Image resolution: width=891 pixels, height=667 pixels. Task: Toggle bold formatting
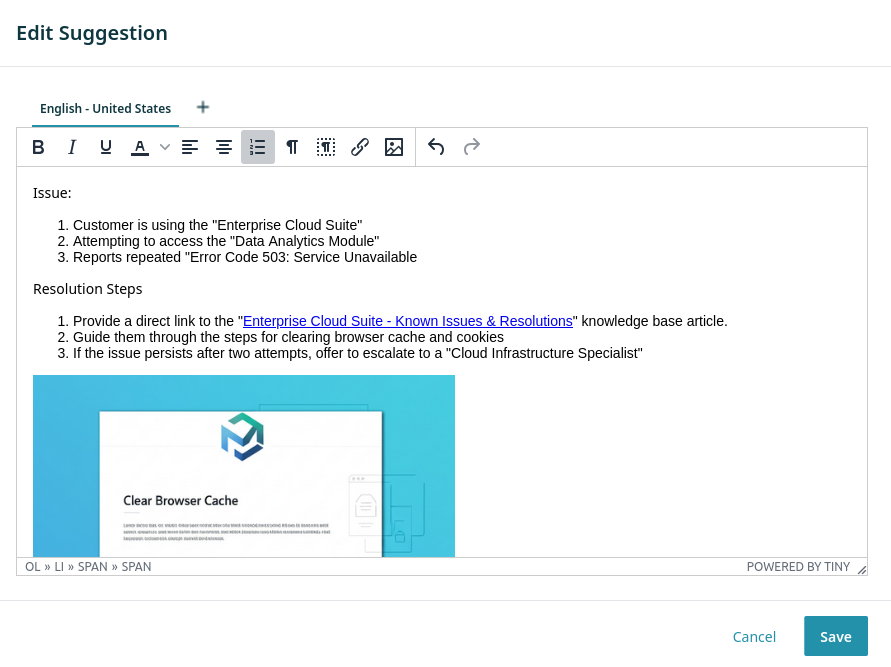click(x=38, y=147)
